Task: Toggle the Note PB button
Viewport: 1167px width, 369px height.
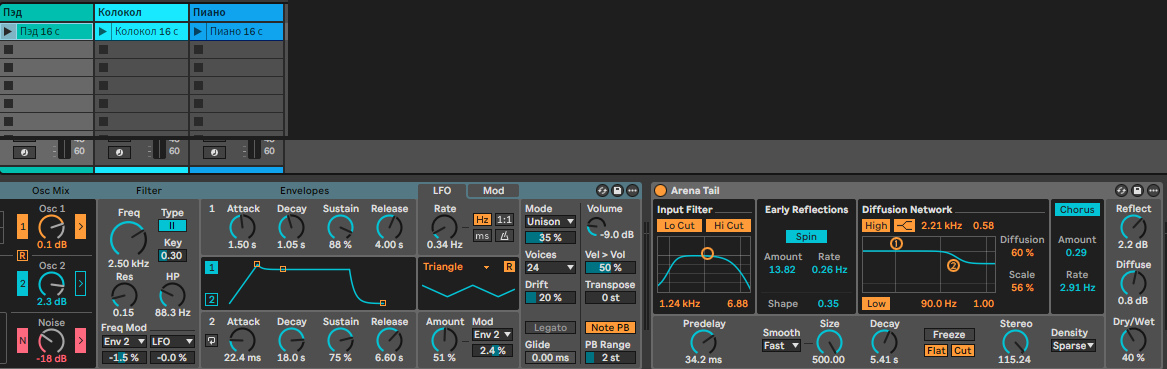Action: 610,328
